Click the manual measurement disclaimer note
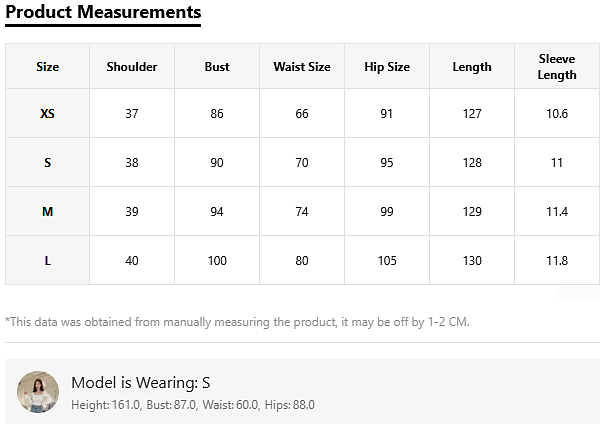600x424 pixels. coord(237,322)
